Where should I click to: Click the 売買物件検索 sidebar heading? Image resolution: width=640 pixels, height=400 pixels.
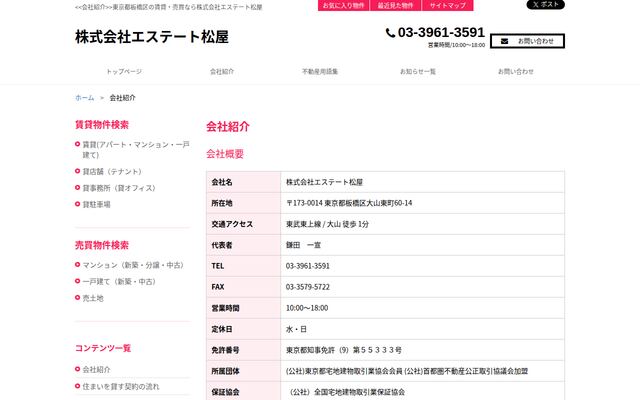click(x=102, y=245)
